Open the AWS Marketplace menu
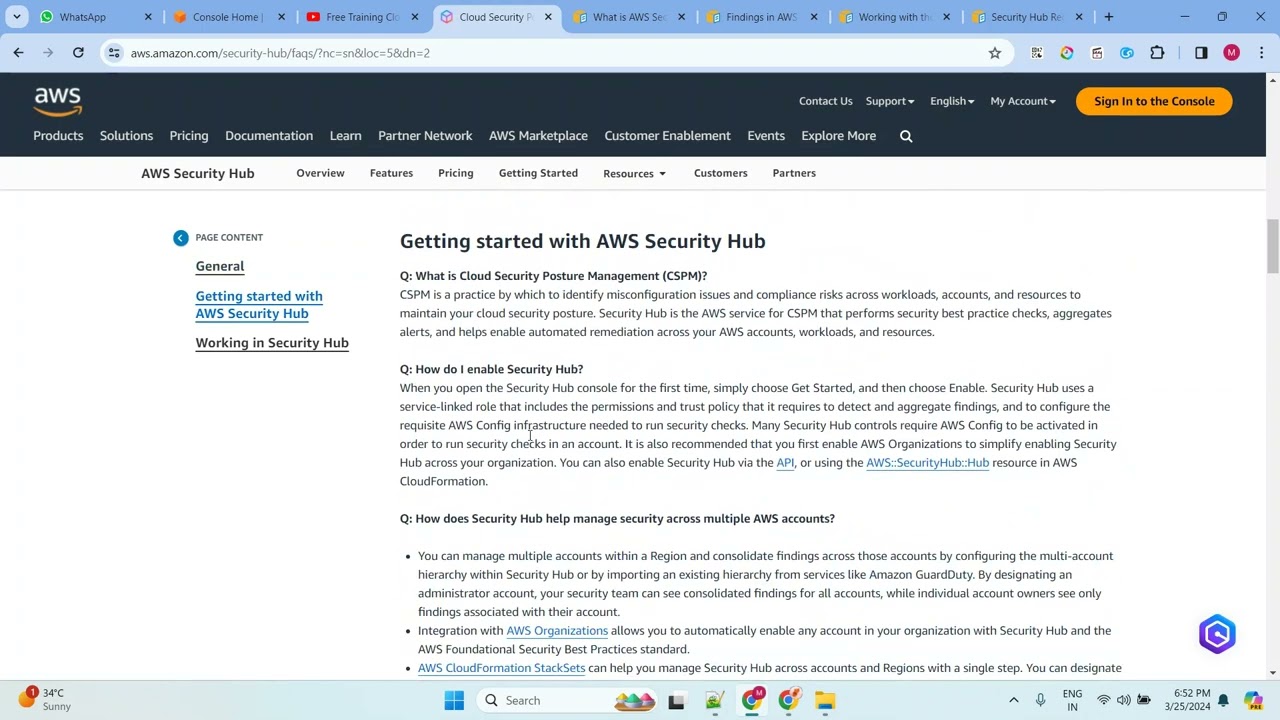Screen dimensions: 1280x720 (538, 136)
